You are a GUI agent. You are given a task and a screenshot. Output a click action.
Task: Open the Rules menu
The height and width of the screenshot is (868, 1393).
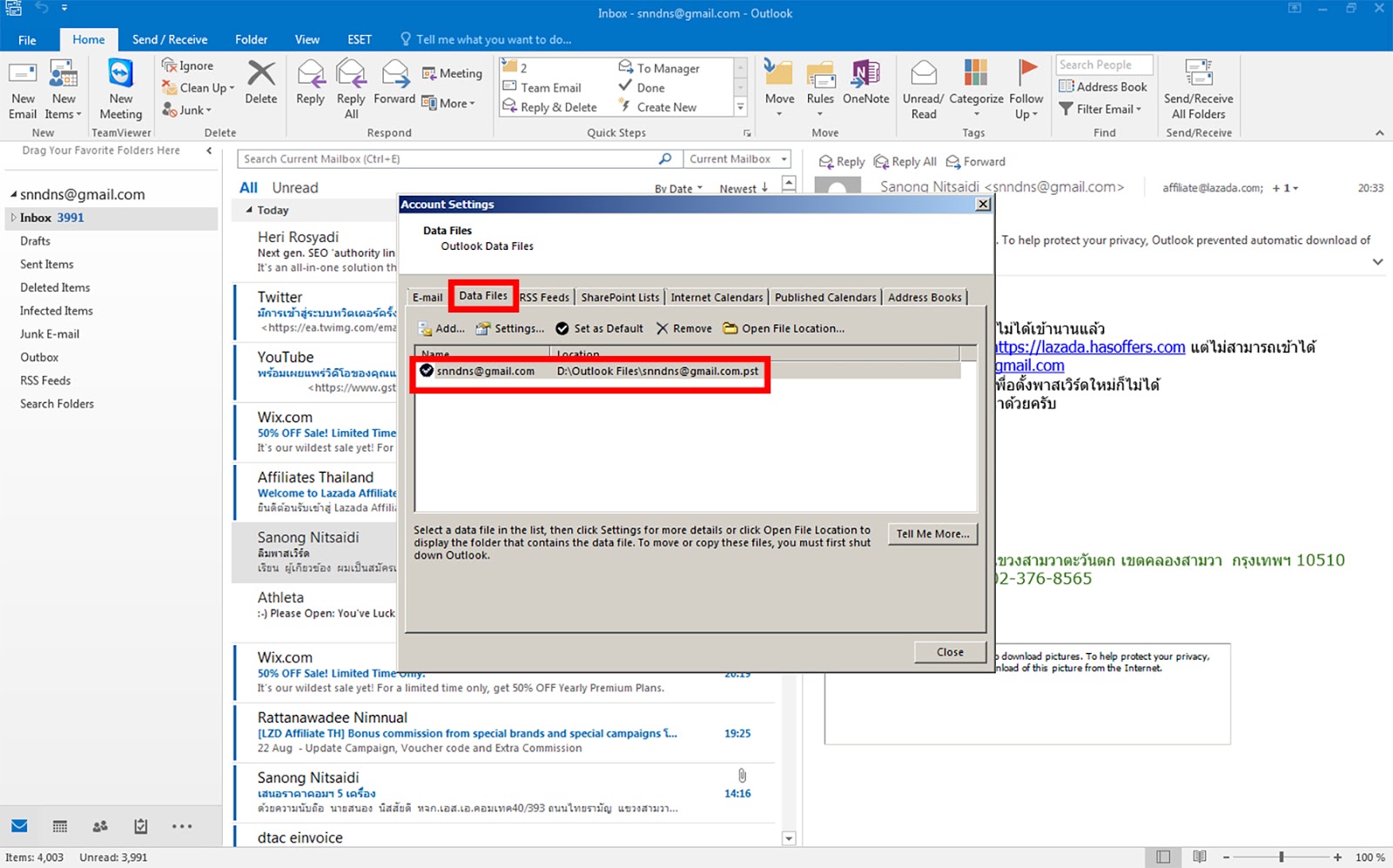[x=820, y=90]
